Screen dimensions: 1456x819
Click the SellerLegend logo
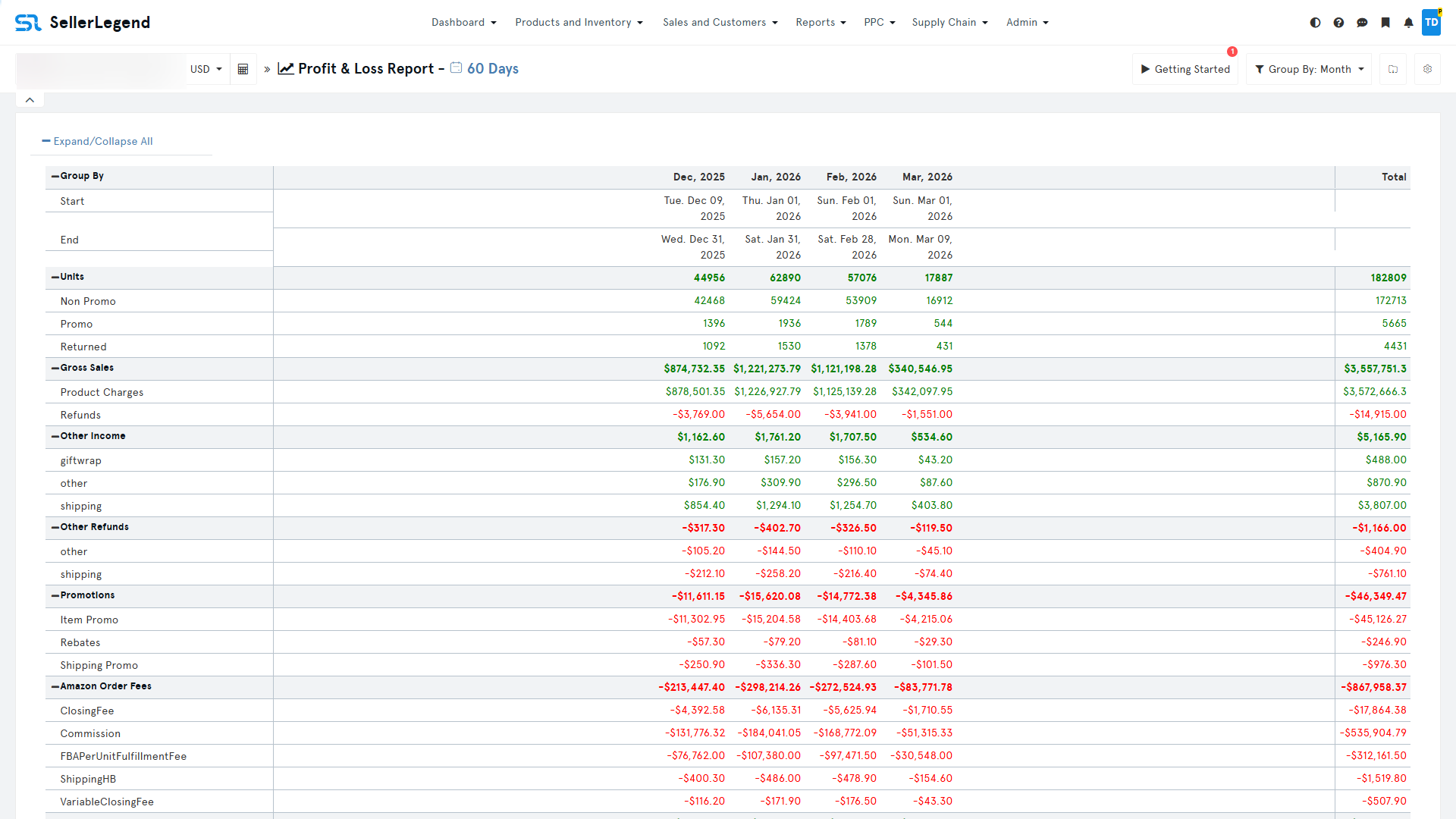tap(82, 22)
